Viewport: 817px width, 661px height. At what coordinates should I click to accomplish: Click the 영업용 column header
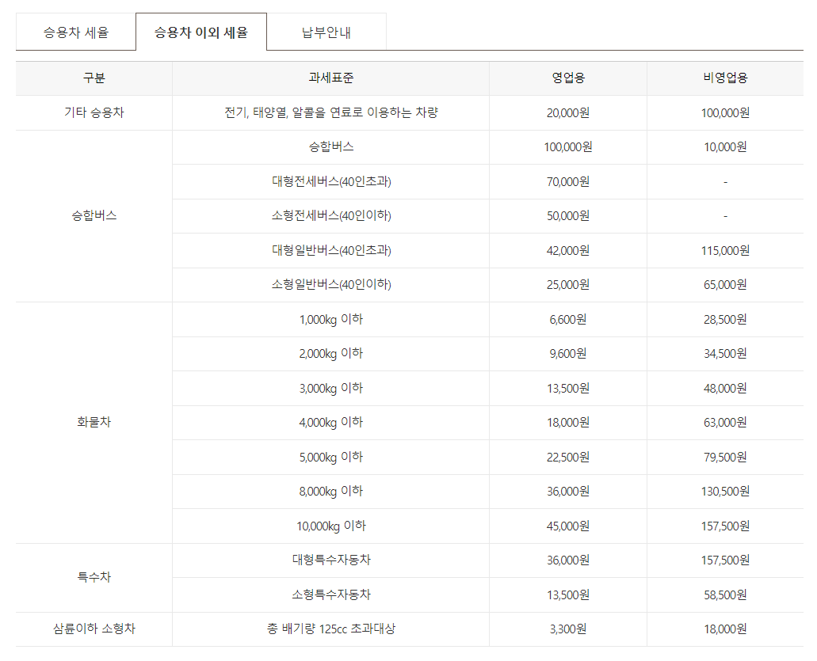[568, 77]
